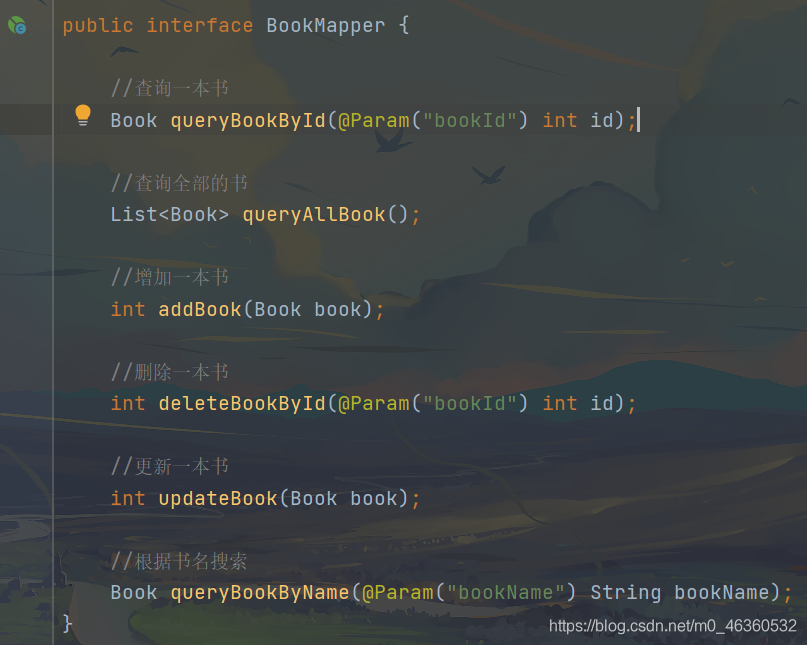Click the String type in queryBookByName

pyautogui.click(x=626, y=592)
